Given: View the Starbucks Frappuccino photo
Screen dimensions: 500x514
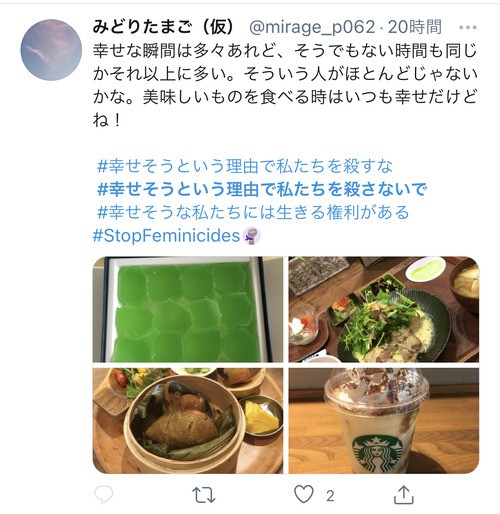Looking at the screenshot, I should (x=384, y=420).
